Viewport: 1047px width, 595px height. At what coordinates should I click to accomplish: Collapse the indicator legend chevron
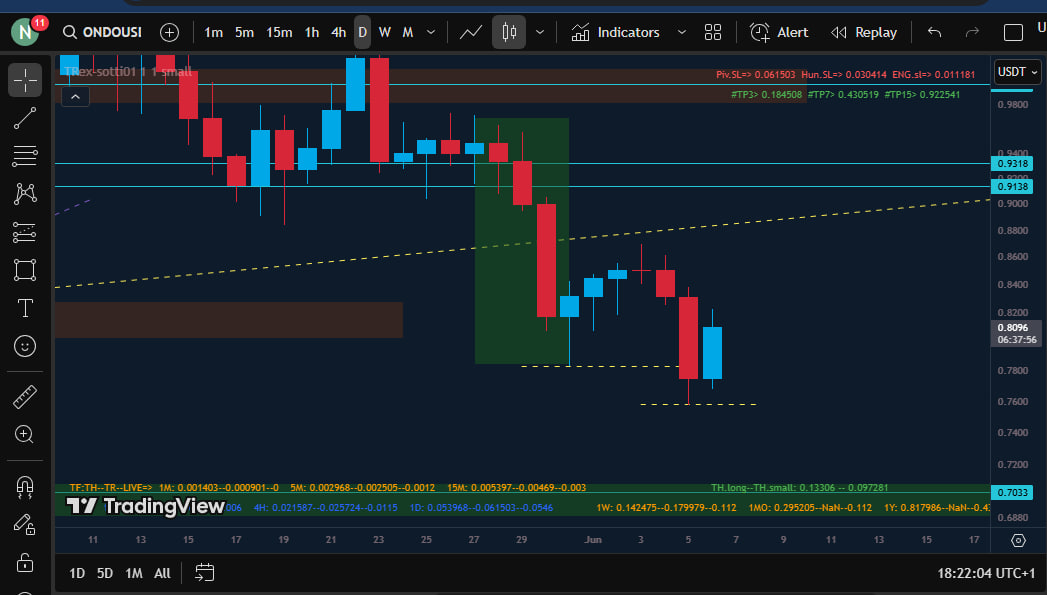(x=75, y=96)
